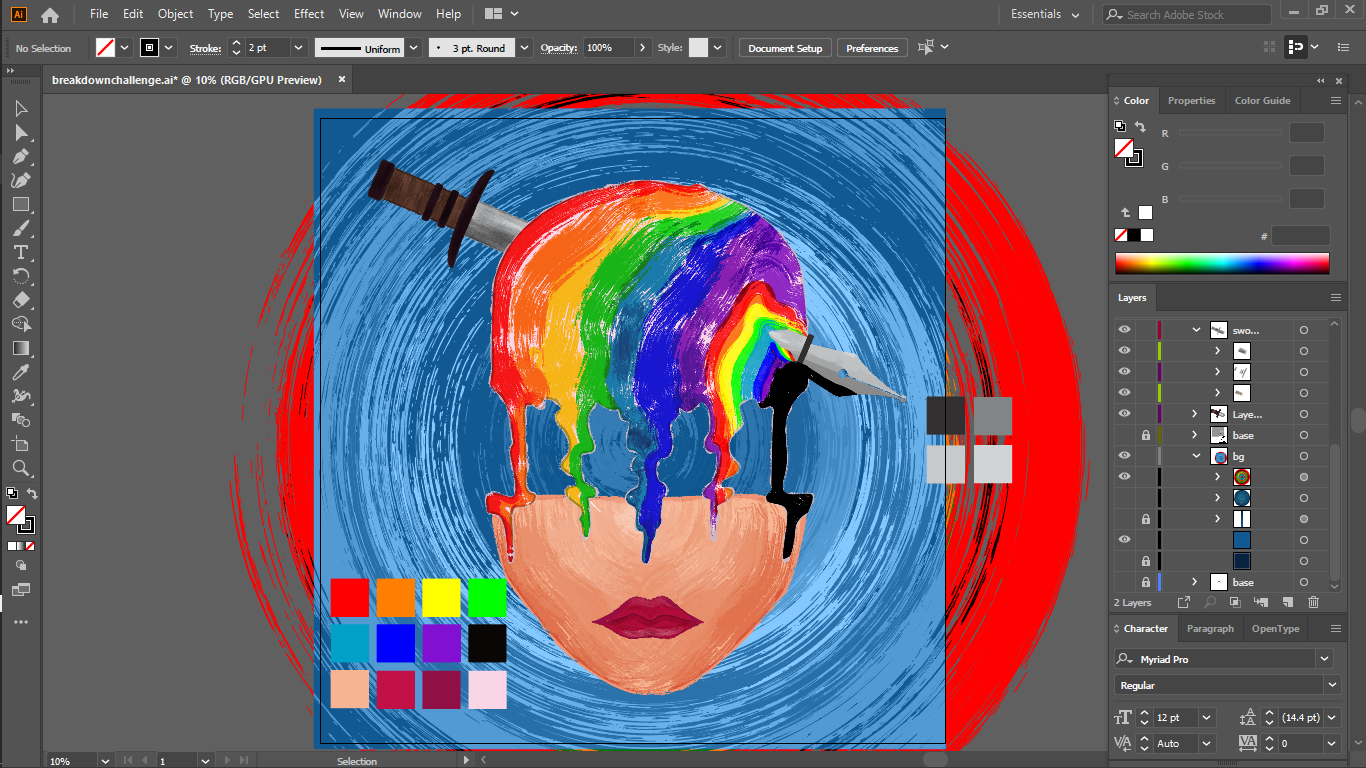
Task: Select the Rotate tool
Action: pos(21,276)
